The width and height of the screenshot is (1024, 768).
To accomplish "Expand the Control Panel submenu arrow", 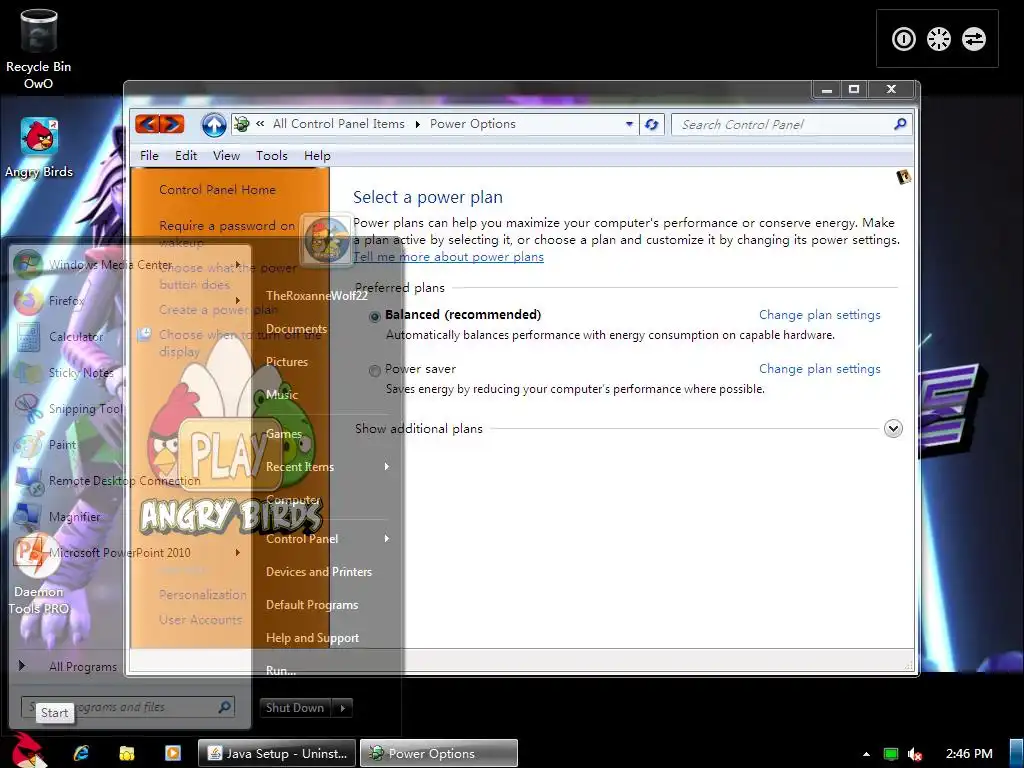I will pos(387,539).
